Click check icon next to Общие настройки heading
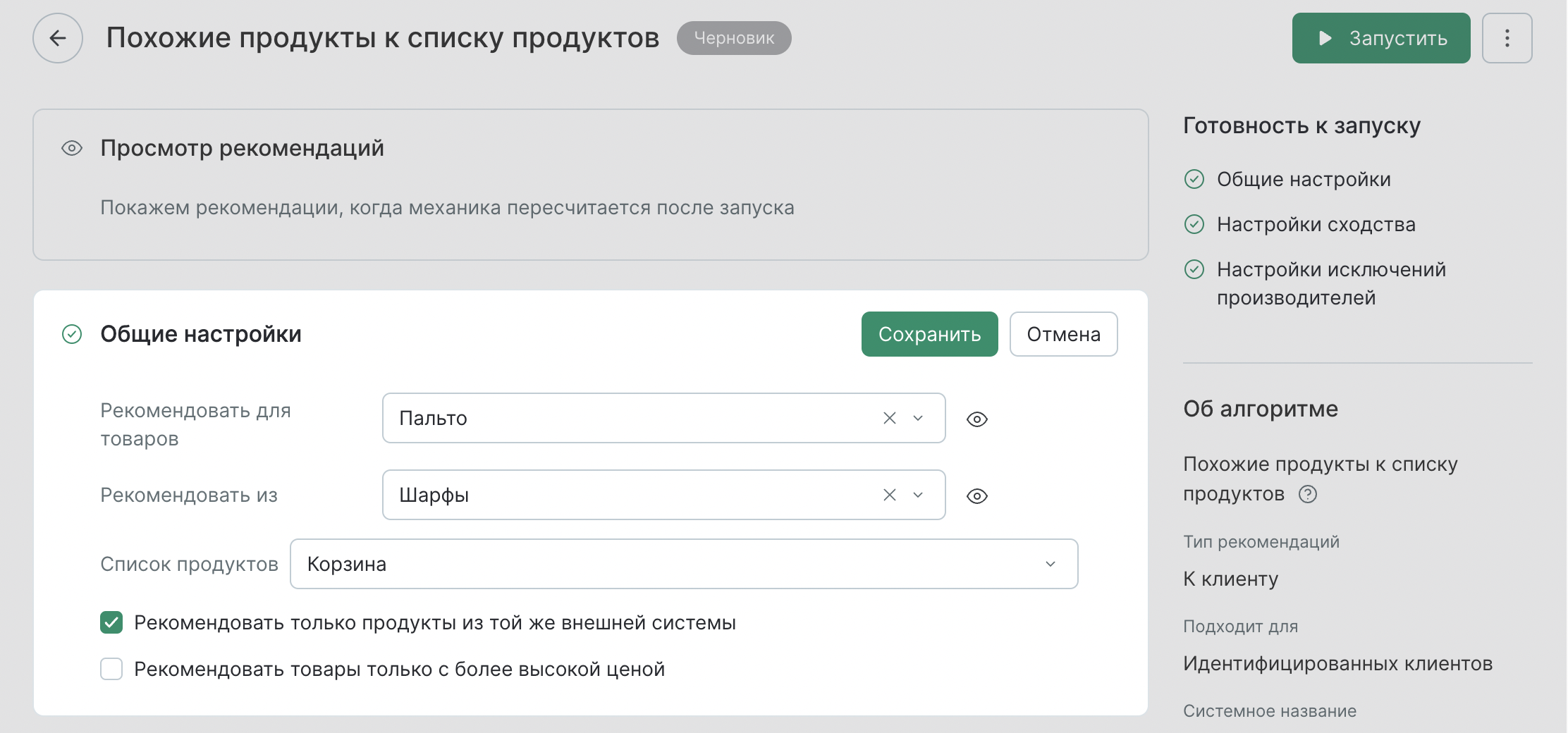This screenshot has width=1568, height=733. coord(72,334)
